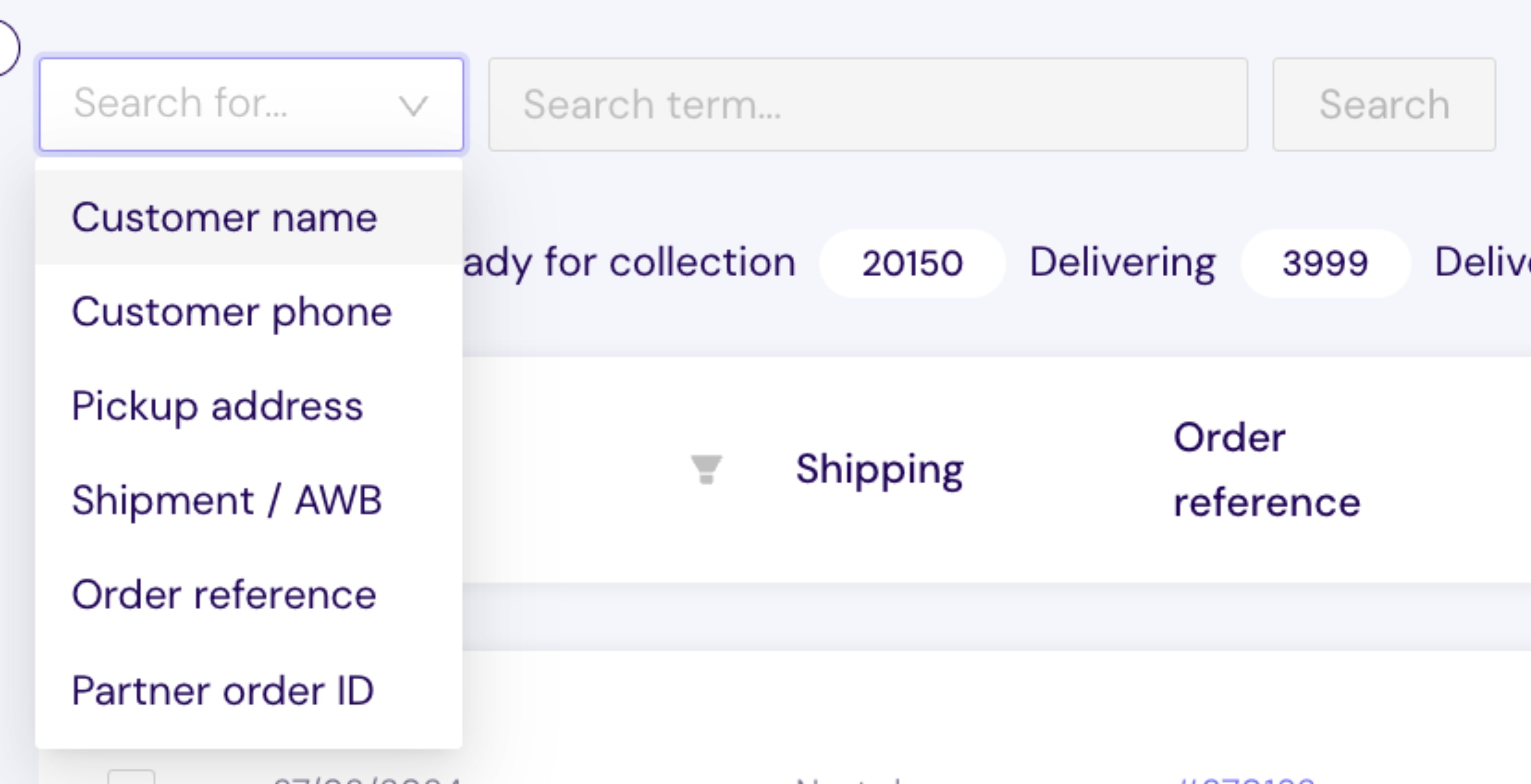This screenshot has width=1531, height=784.
Task: Open the cut-off 'Deliv' tab after 3999
Action: (1482, 263)
